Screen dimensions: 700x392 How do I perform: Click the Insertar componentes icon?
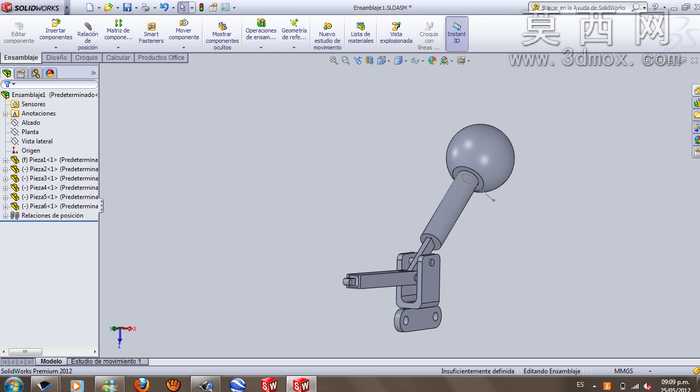pos(56,22)
